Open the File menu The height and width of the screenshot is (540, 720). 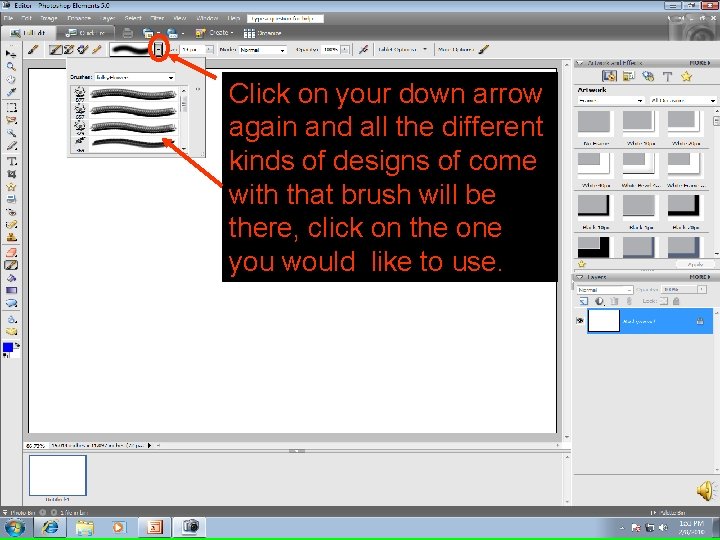pyautogui.click(x=8, y=18)
